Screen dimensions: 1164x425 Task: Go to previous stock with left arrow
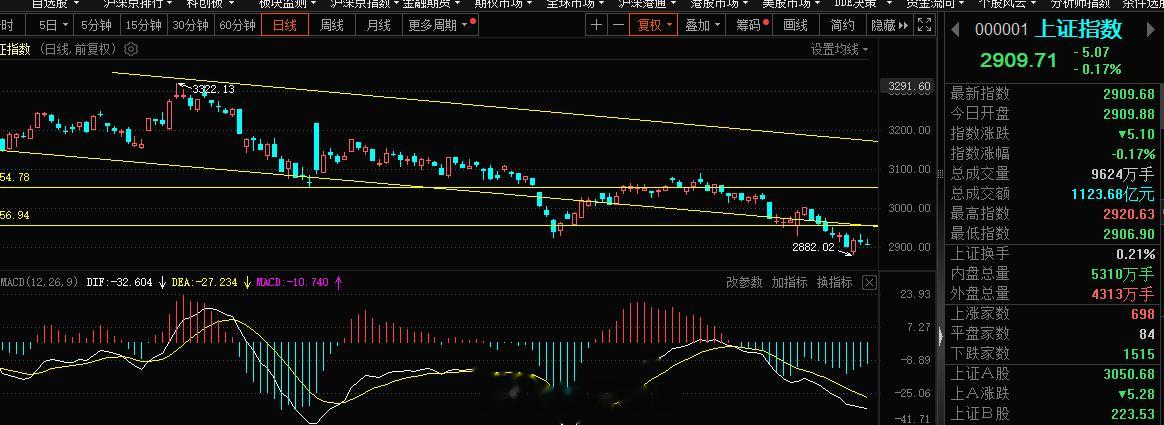point(956,30)
